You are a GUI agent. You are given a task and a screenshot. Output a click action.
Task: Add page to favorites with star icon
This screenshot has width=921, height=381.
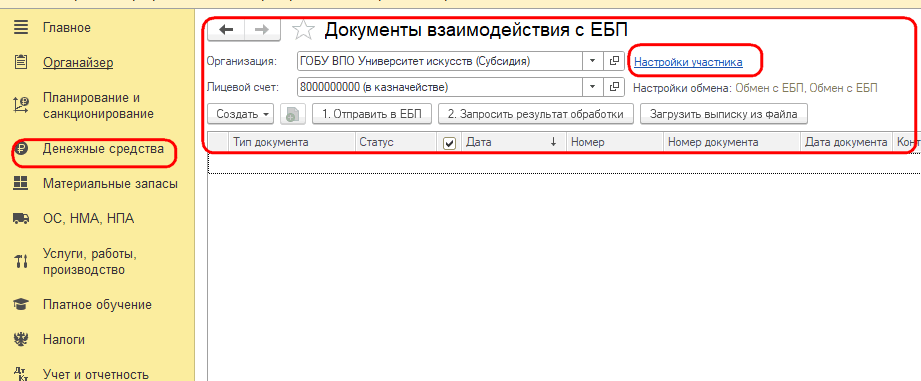(302, 31)
